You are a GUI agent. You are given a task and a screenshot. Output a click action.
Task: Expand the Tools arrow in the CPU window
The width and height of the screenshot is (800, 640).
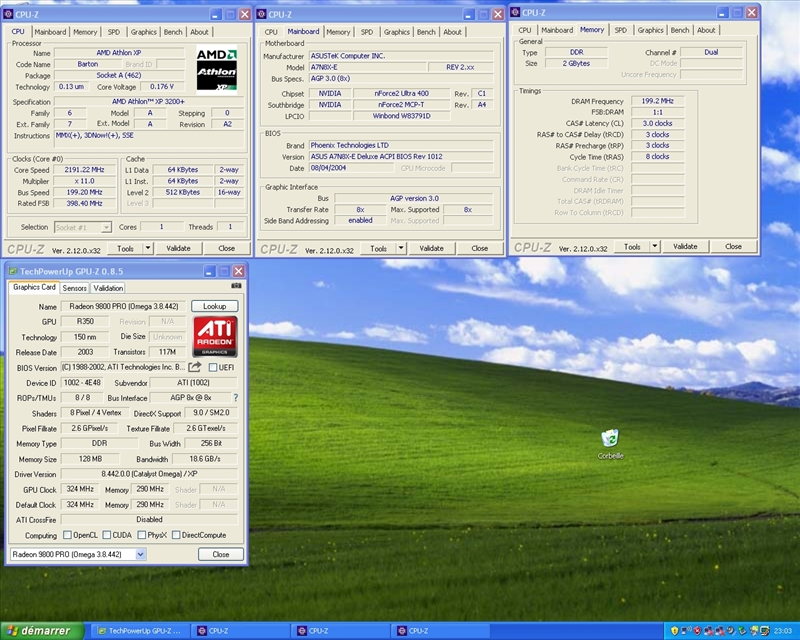click(x=148, y=249)
